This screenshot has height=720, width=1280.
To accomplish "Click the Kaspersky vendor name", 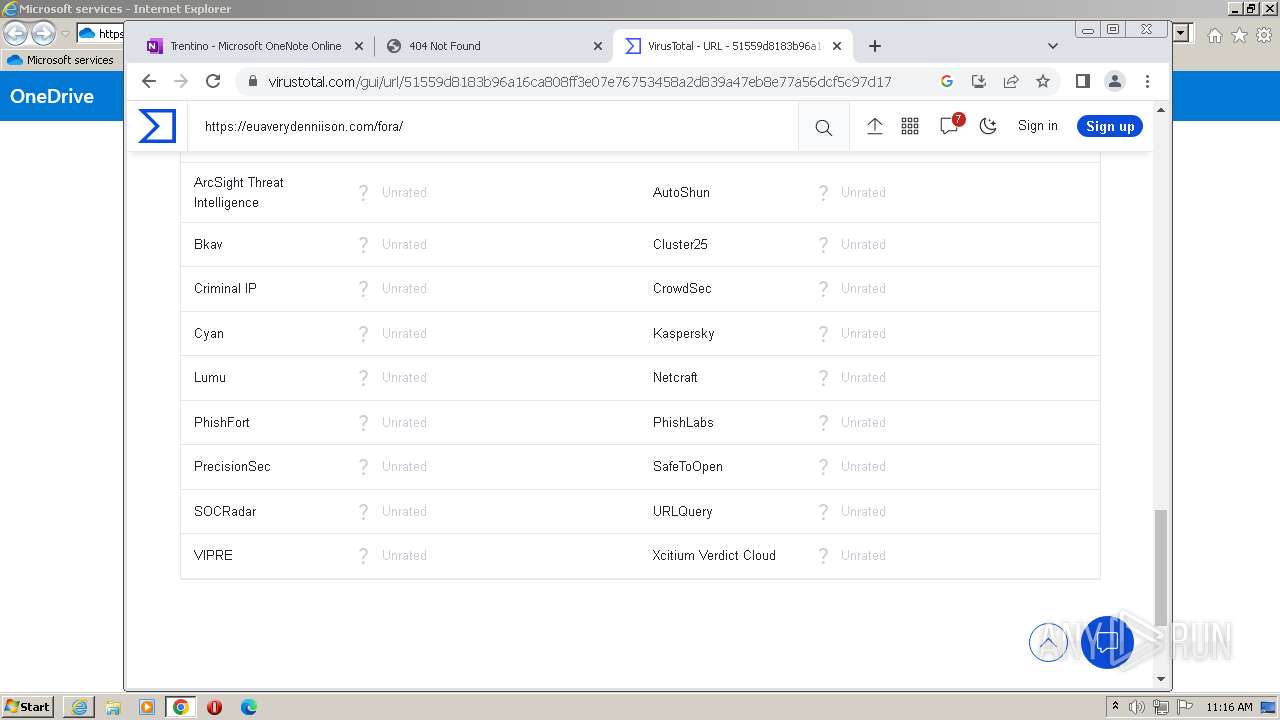I will pyautogui.click(x=684, y=333).
